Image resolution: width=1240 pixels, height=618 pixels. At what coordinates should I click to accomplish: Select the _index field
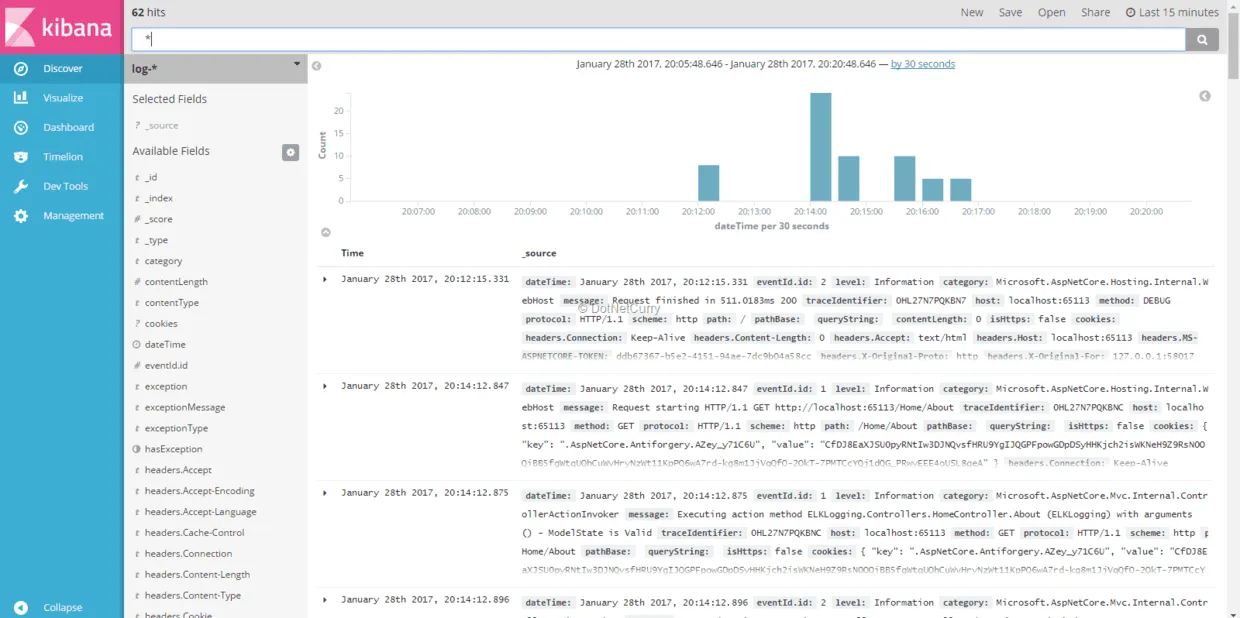click(x=159, y=198)
